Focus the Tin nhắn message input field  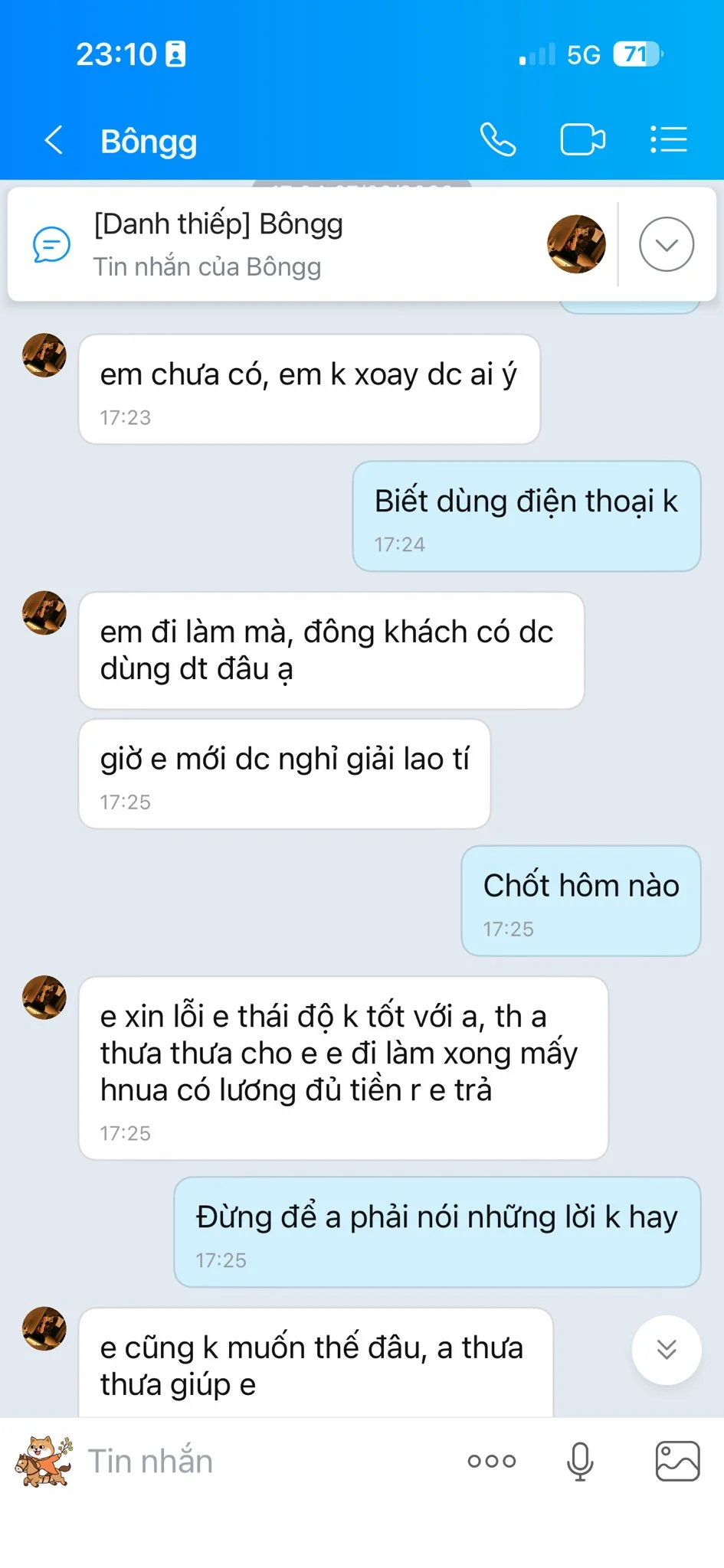(260, 1461)
